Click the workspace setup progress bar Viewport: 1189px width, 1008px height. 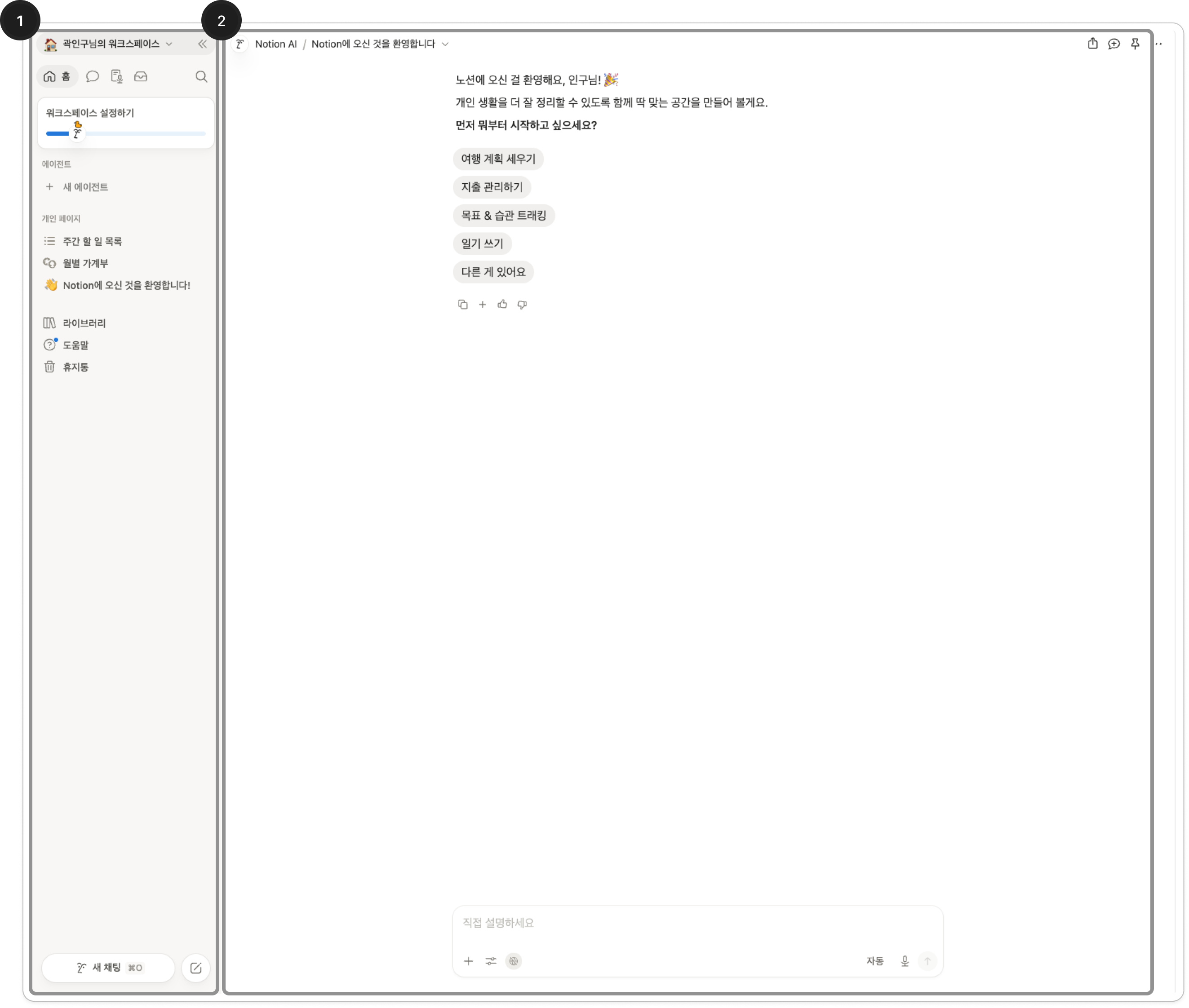[x=126, y=134]
